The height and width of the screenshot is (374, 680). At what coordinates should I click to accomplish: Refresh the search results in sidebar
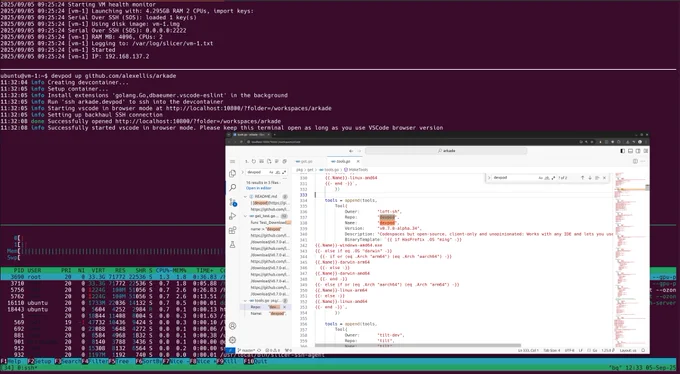tap(254, 161)
